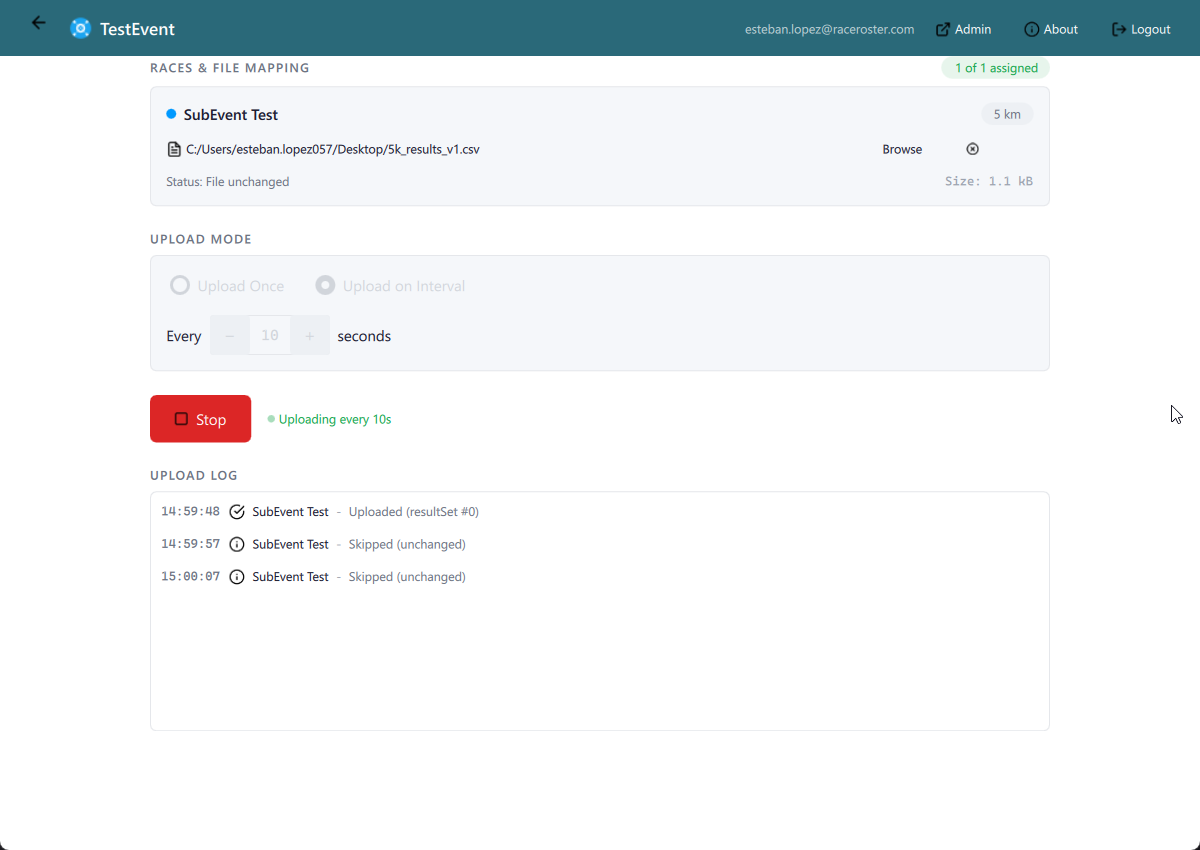Click the checkmark icon on the 14:59:48 entry
This screenshot has height=850, width=1200.
(237, 511)
